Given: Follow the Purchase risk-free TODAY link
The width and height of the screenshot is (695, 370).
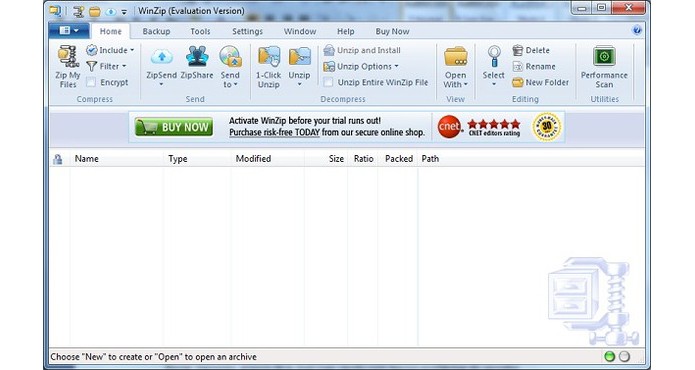Looking at the screenshot, I should (x=274, y=132).
